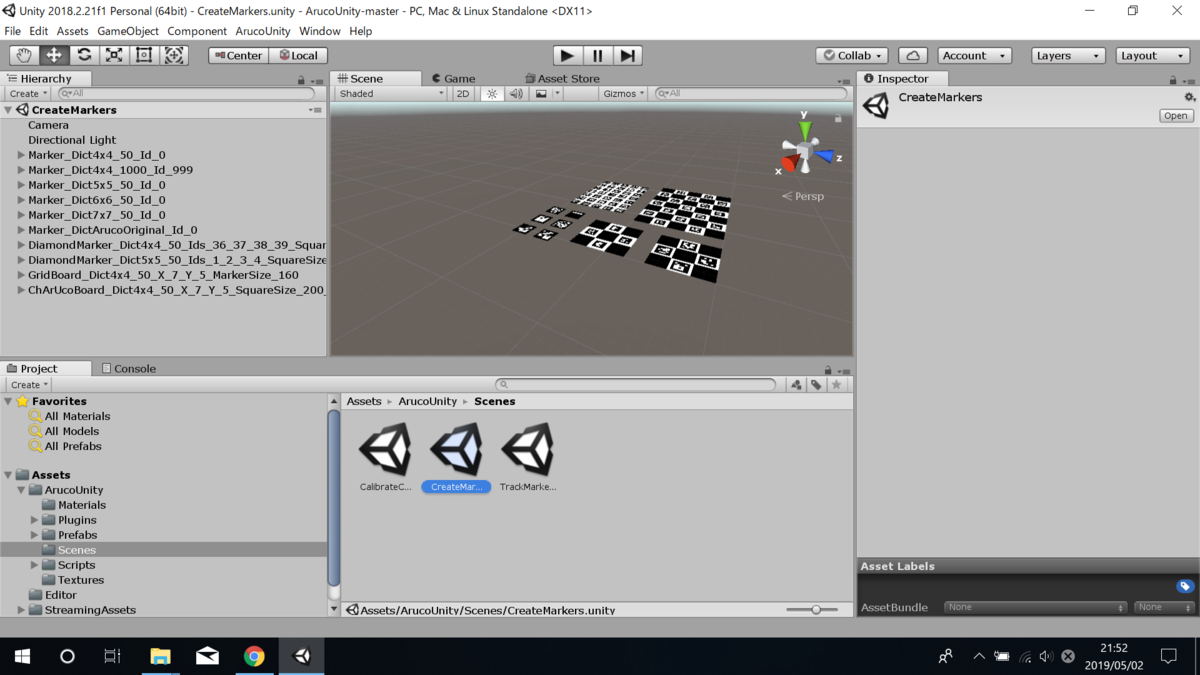Select the Move tool
The height and width of the screenshot is (675, 1200).
coord(53,55)
